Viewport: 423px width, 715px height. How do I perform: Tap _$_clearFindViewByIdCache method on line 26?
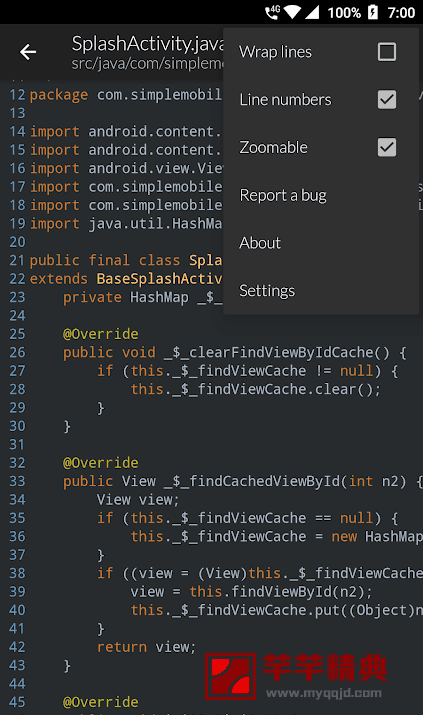click(277, 352)
